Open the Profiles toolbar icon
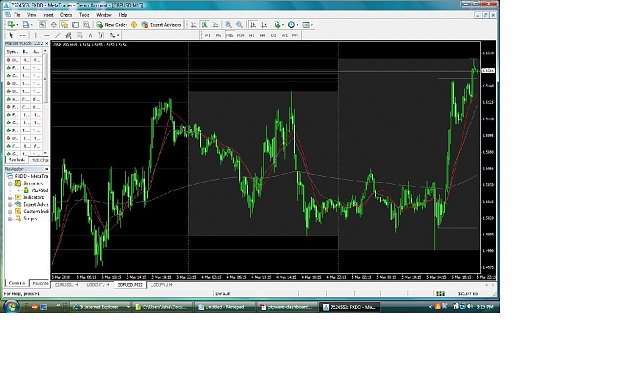Viewport: 625px width, 391px height. point(26,25)
